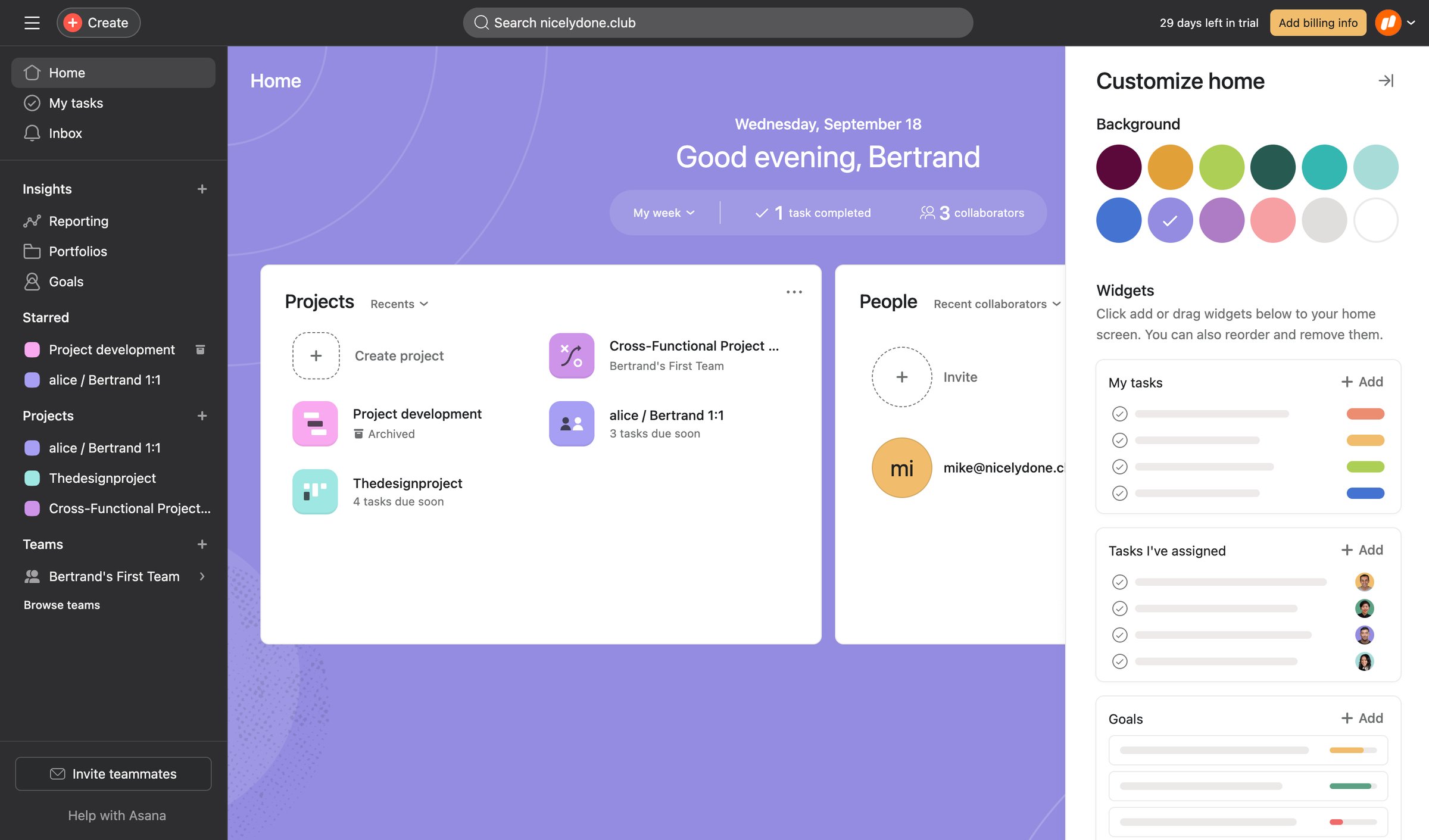Expand the profile menu chevron
This screenshot has height=840, width=1429.
coord(1411,23)
